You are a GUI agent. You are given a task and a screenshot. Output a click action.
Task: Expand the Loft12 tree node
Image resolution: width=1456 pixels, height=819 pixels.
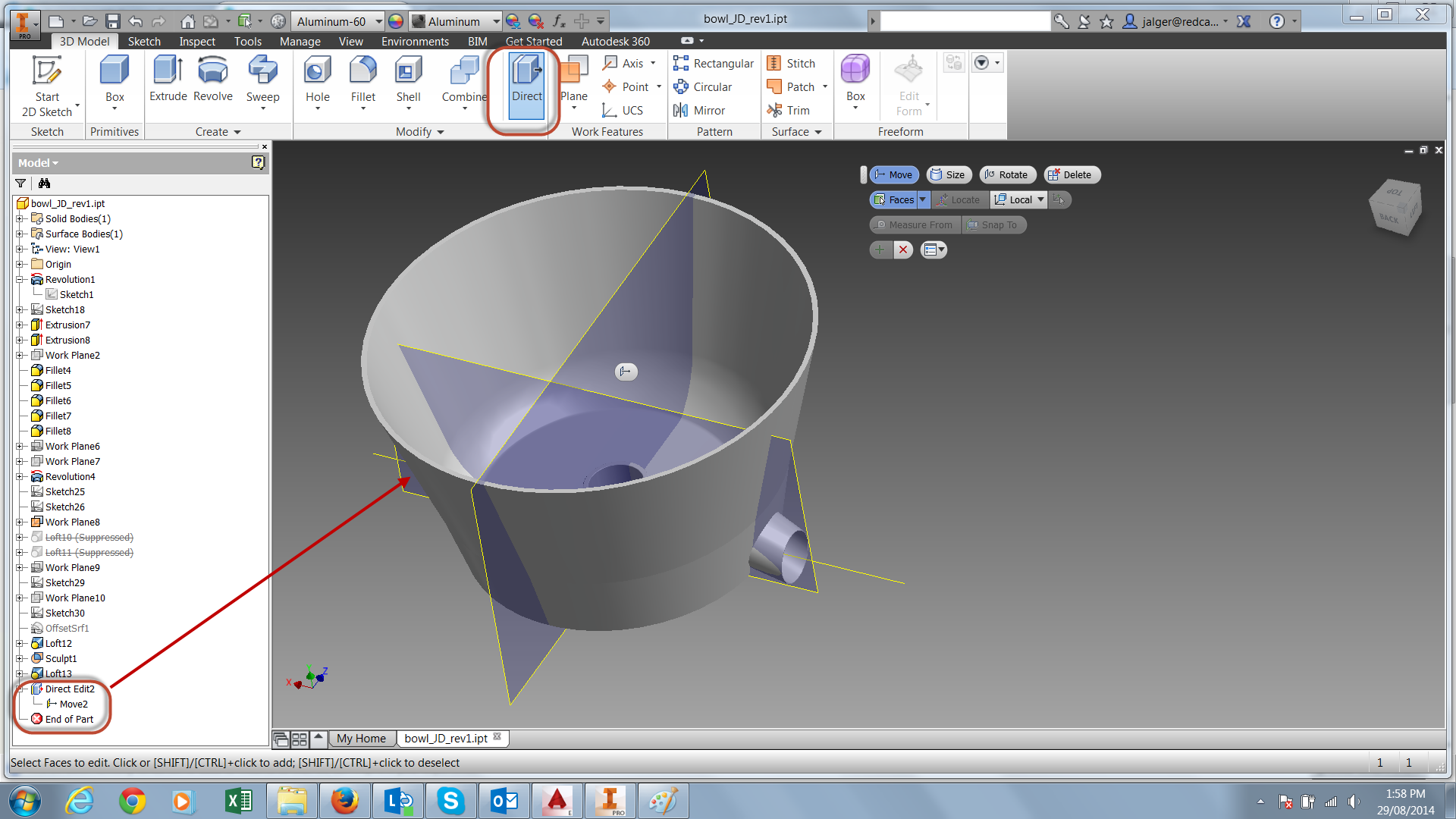(x=20, y=644)
